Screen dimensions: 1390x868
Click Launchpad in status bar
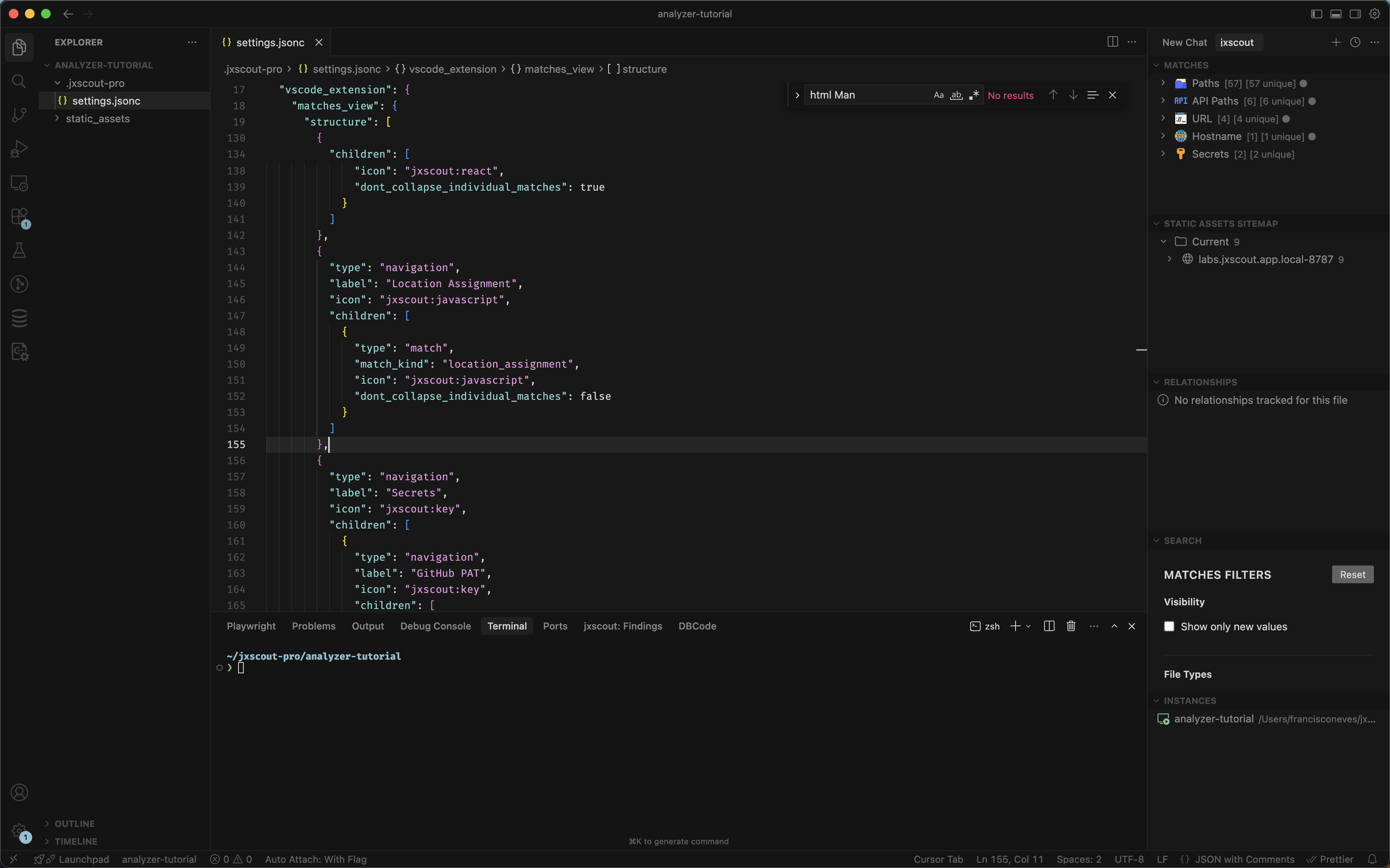(84, 860)
